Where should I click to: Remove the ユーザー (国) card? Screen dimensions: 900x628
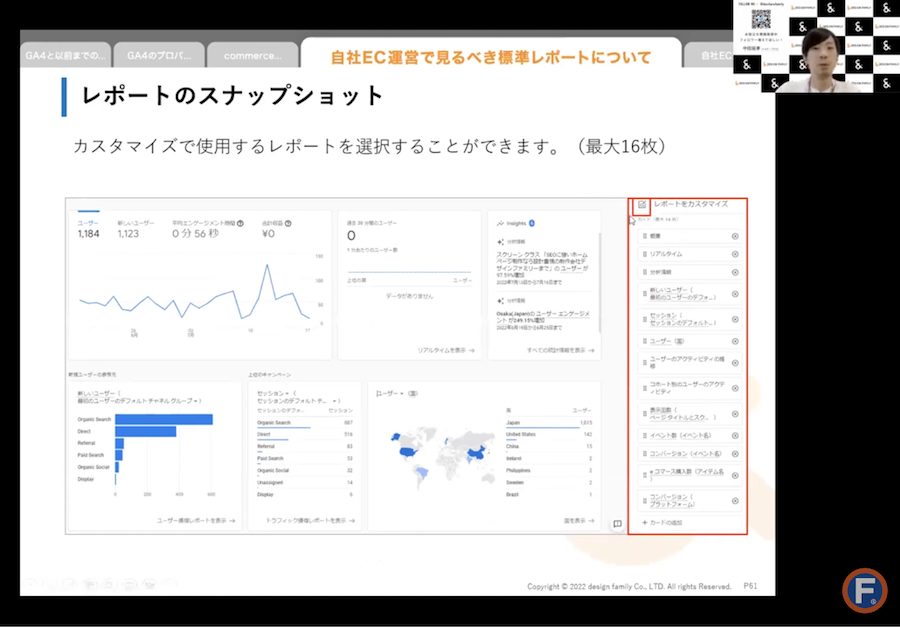pos(735,342)
